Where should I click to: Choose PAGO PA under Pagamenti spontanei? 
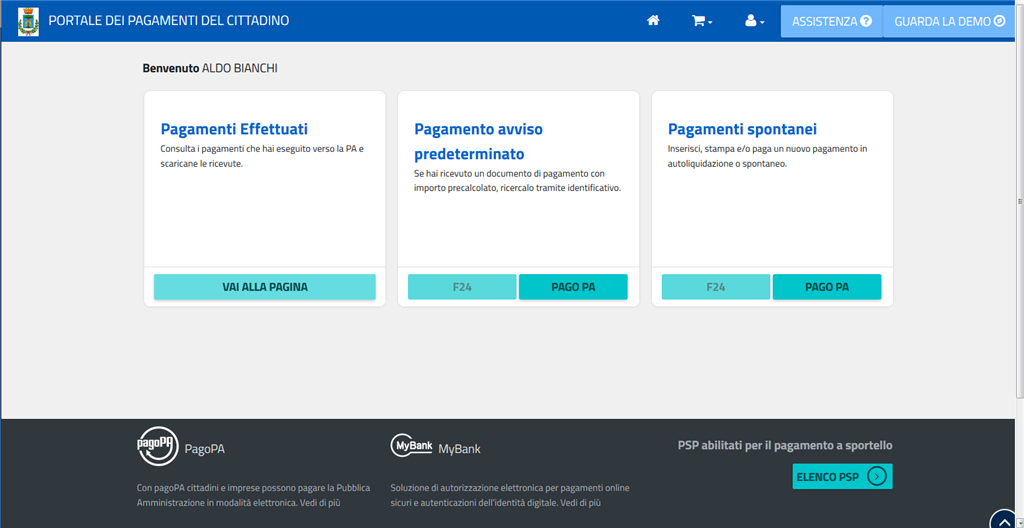827,287
